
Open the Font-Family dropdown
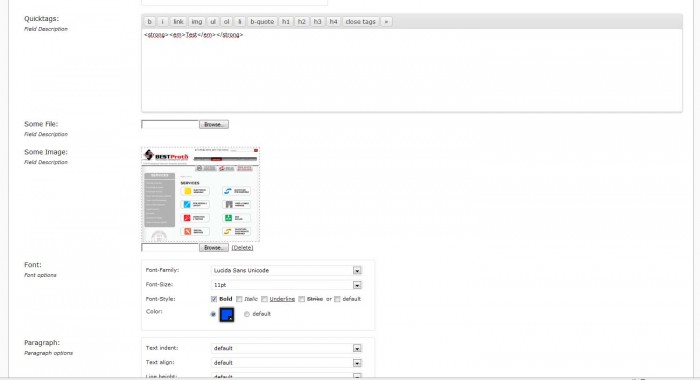click(x=286, y=271)
